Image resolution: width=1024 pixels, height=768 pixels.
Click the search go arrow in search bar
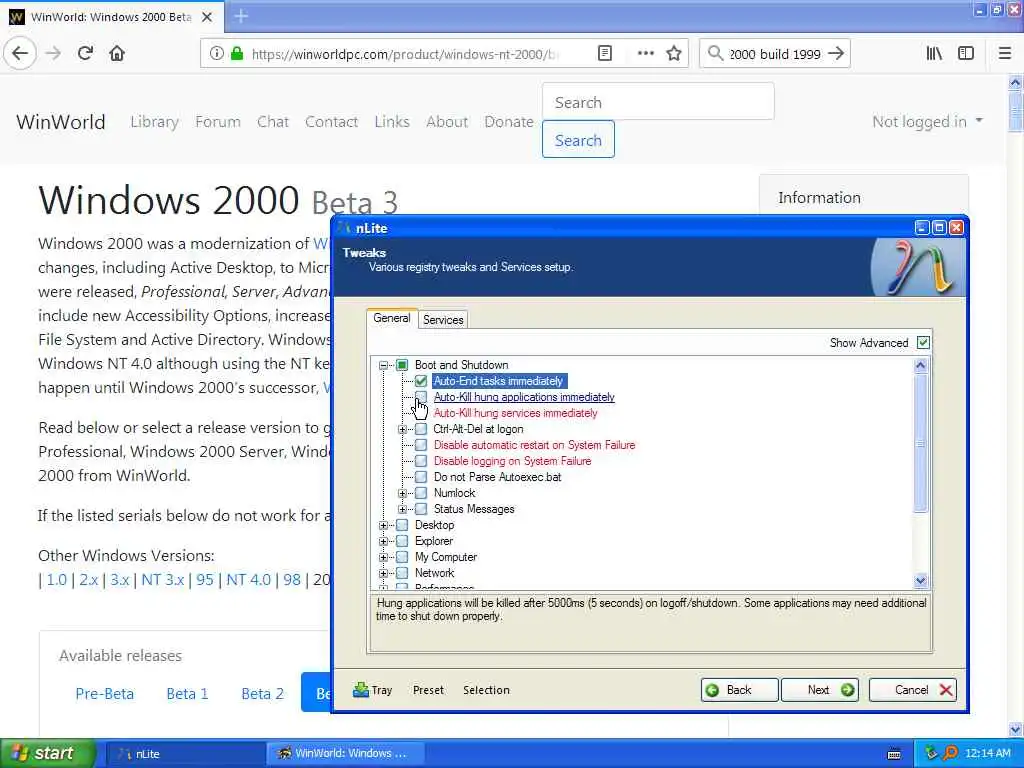[836, 54]
